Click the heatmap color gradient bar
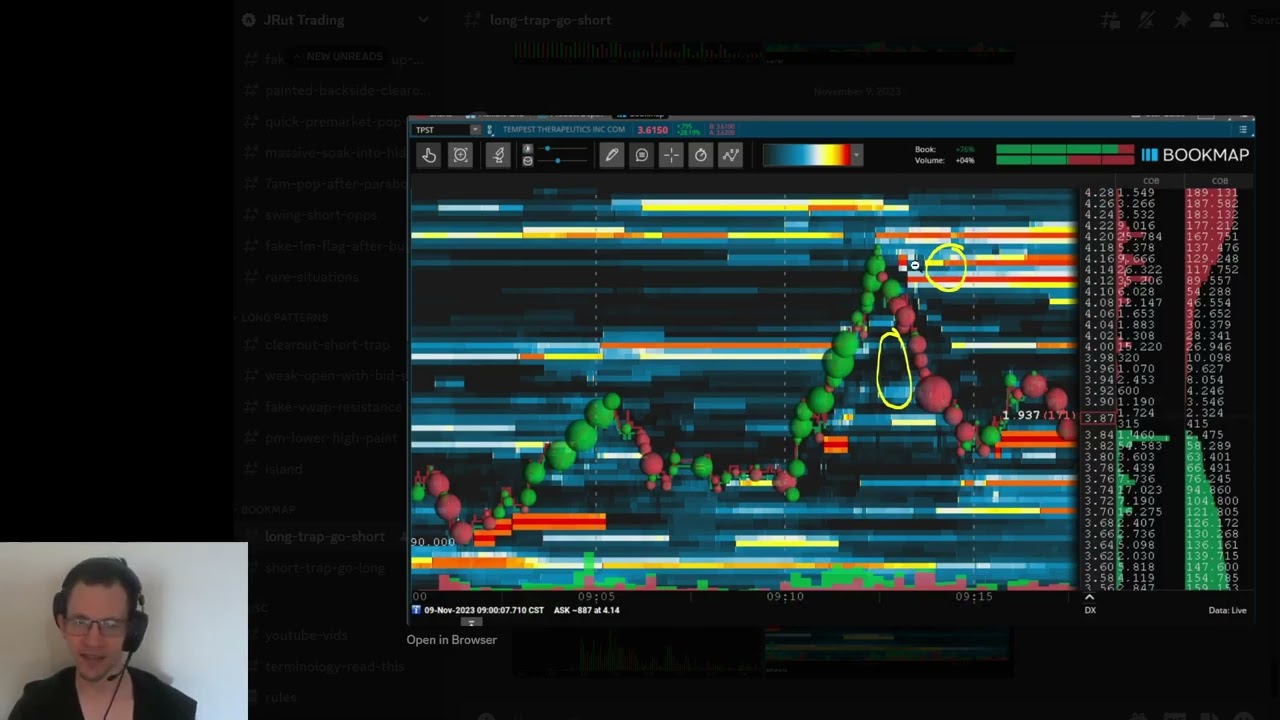Image resolution: width=1280 pixels, height=720 pixels. click(806, 155)
